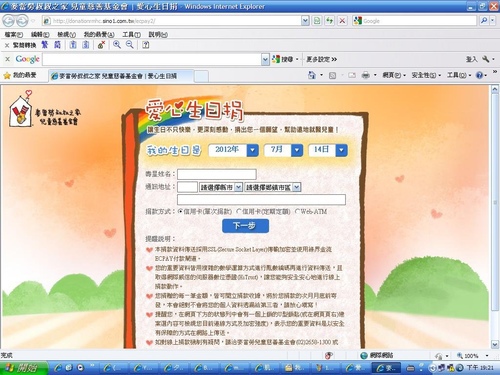This screenshot has width=500, height=375.
Task: Open the township district selection dropdown
Action: [273, 187]
